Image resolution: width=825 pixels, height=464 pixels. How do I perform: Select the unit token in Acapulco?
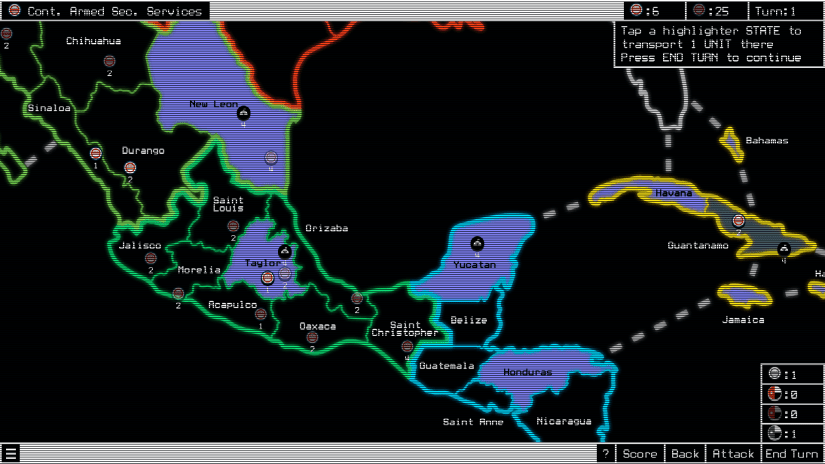pyautogui.click(x=260, y=314)
